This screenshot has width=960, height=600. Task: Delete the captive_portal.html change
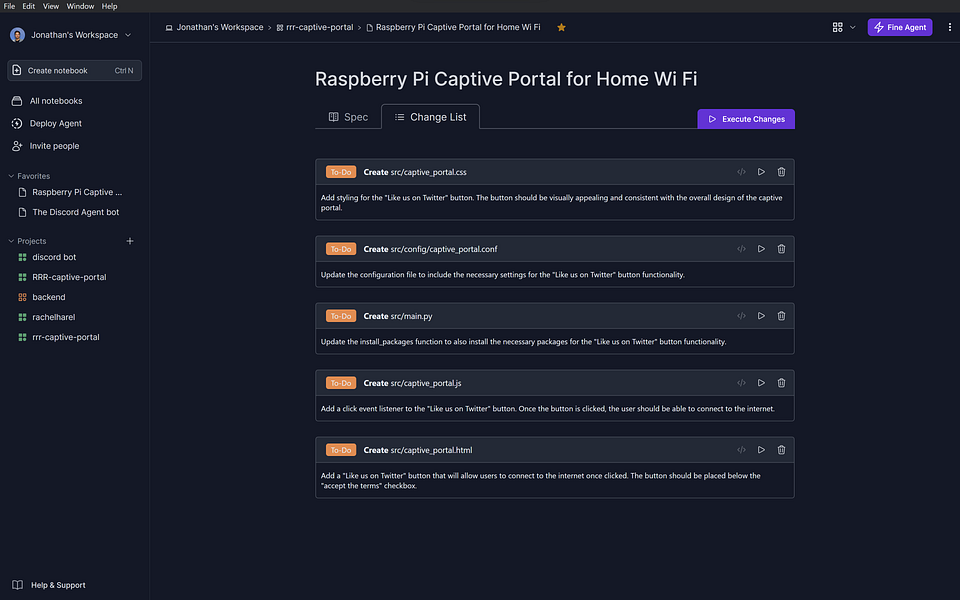click(781, 449)
